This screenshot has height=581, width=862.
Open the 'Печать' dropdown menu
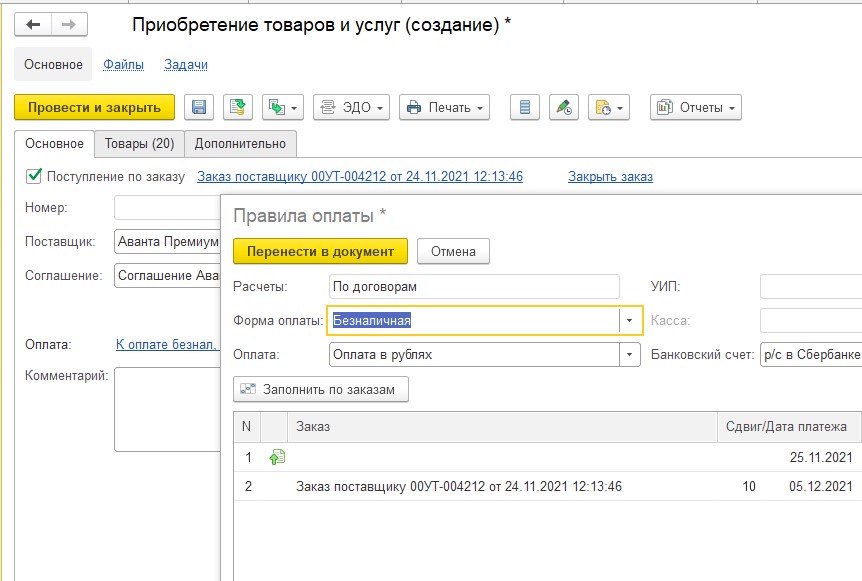point(444,107)
